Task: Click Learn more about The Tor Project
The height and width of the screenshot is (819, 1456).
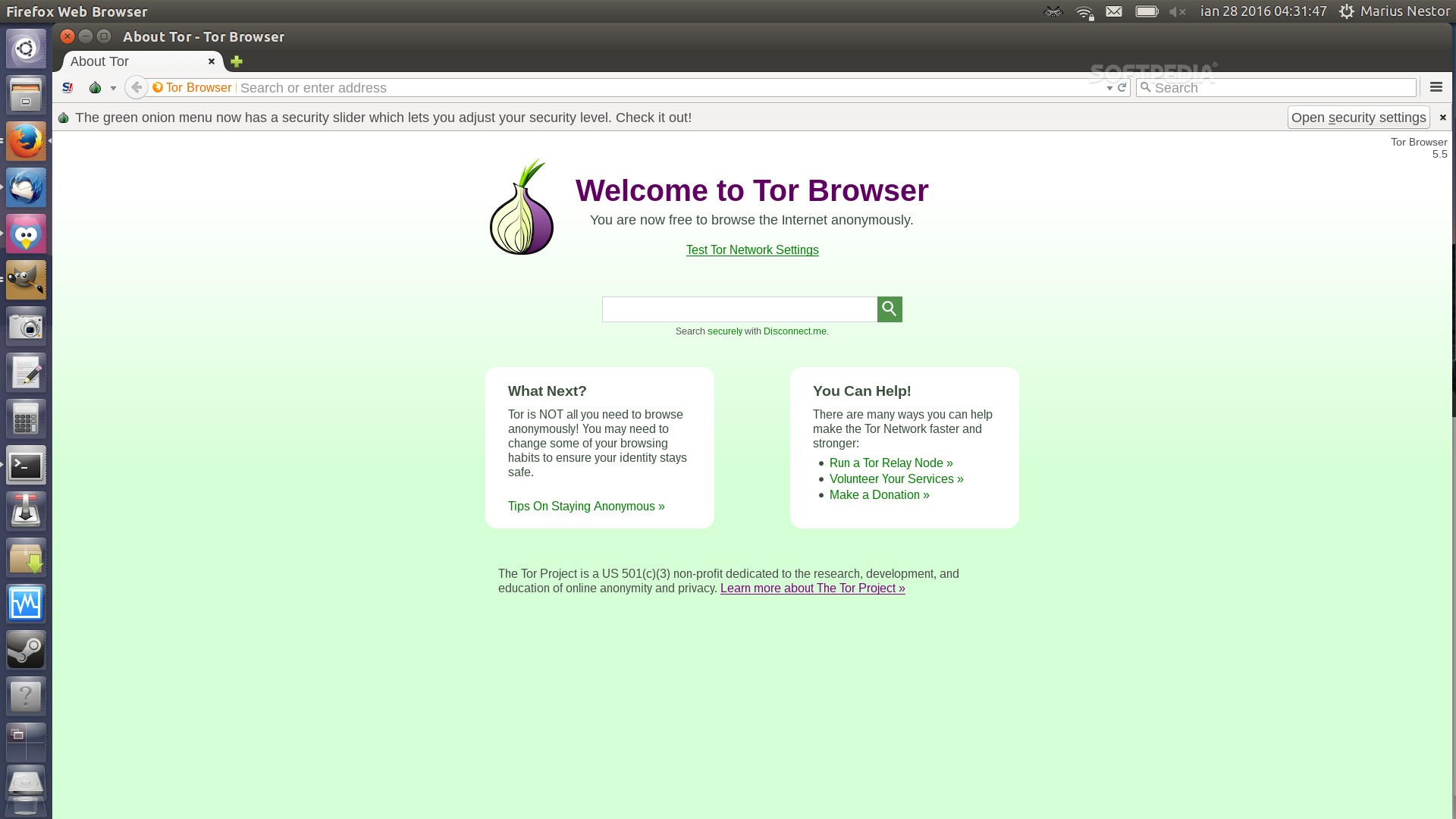Action: (813, 588)
